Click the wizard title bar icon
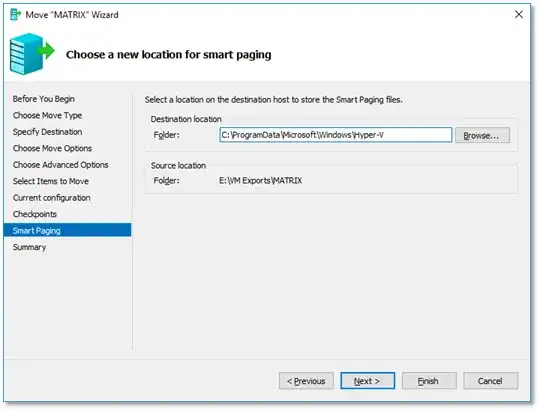 point(15,14)
